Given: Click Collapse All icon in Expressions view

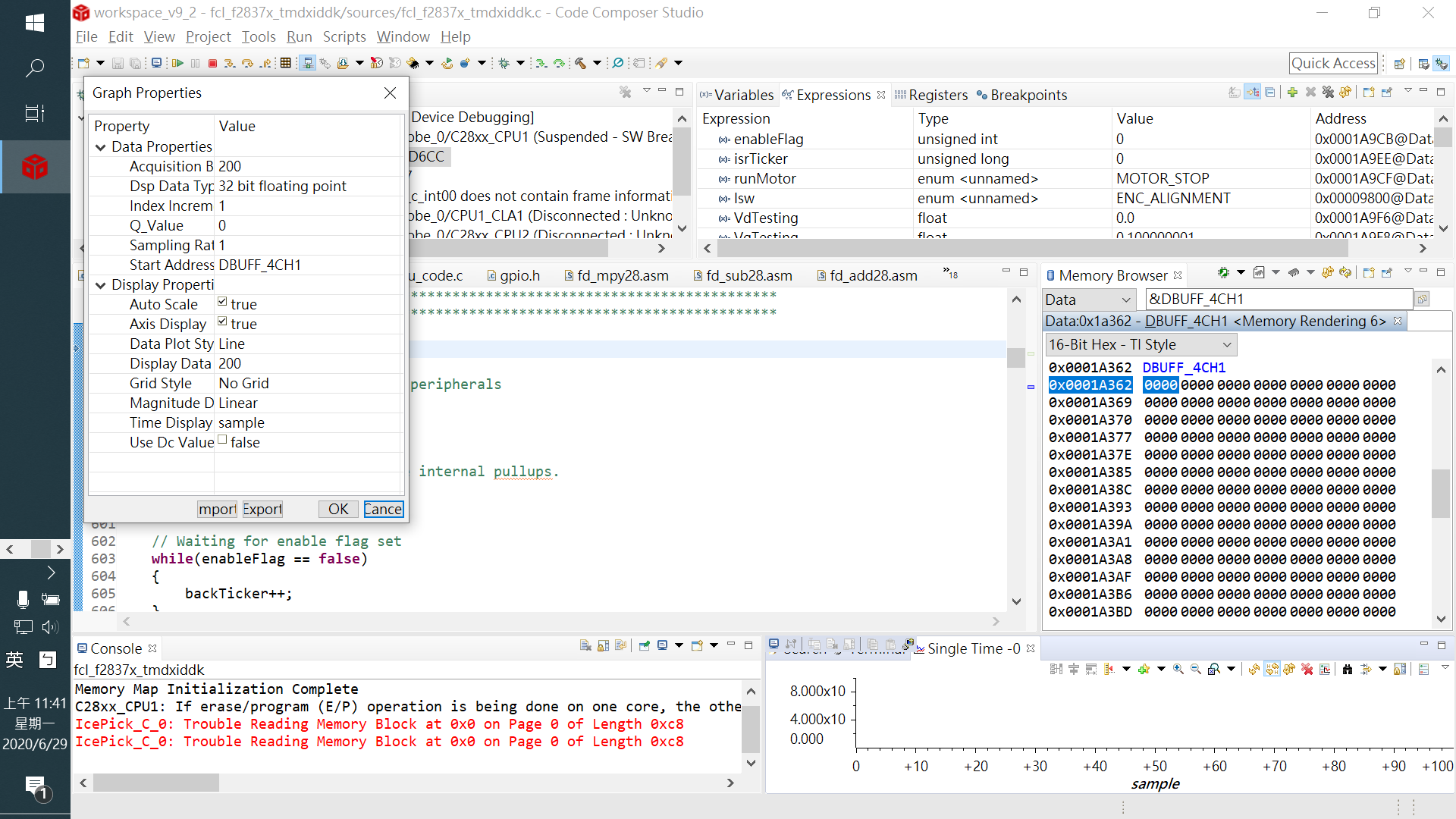Looking at the screenshot, I should (x=1270, y=93).
